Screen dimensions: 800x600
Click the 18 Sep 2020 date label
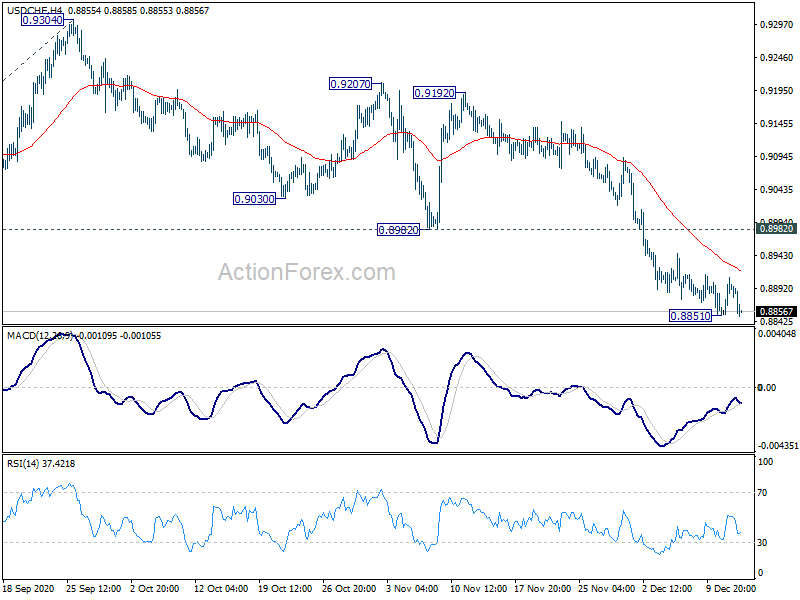pos(28,589)
